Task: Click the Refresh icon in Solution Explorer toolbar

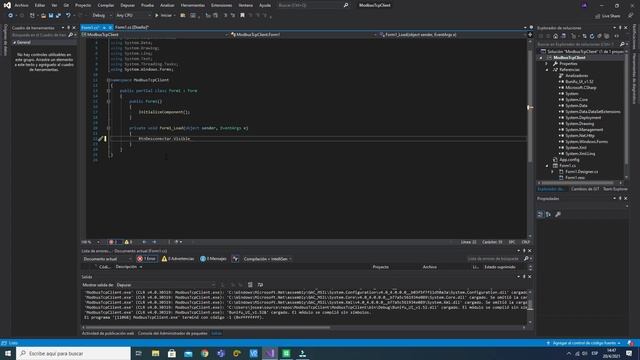Action: click(592, 36)
